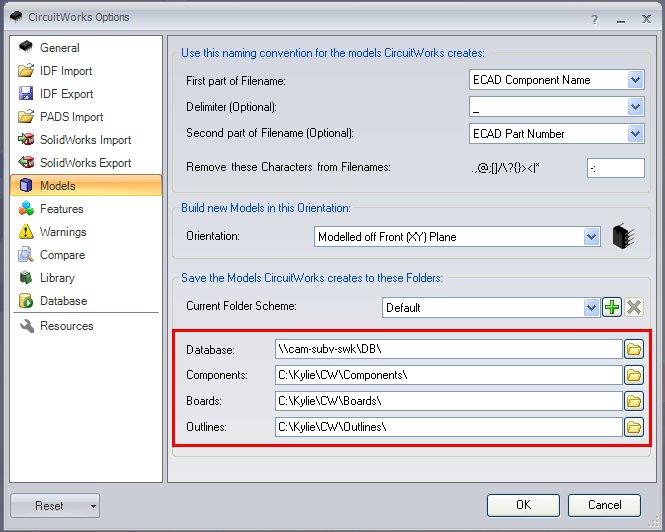
Task: Click the Compare magnifier icon
Action: click(x=26, y=254)
